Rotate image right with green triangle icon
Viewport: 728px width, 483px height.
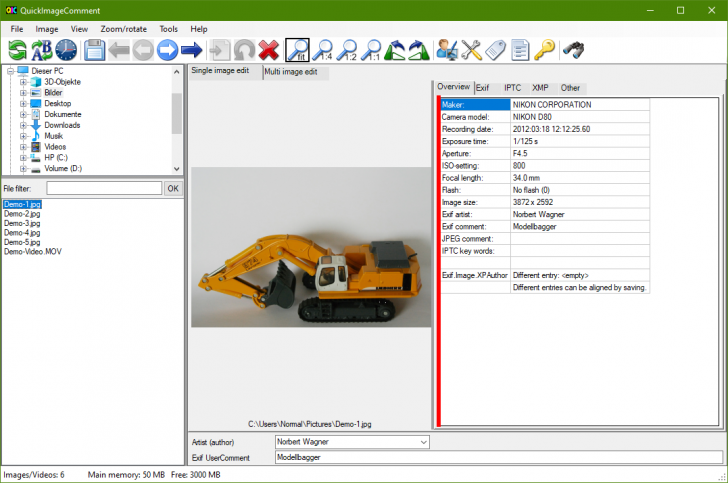(419, 50)
